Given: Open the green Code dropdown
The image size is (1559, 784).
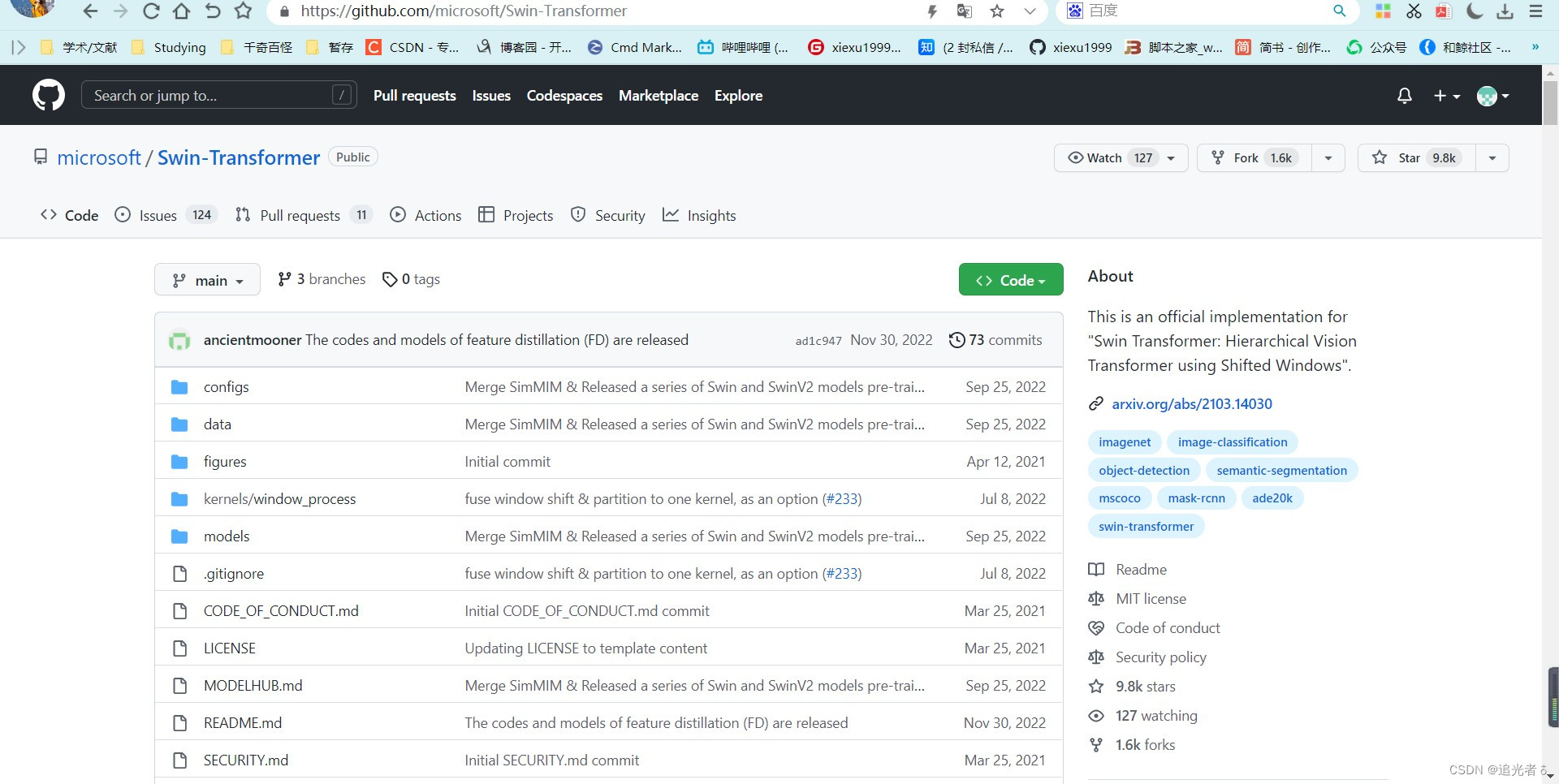Looking at the screenshot, I should (1011, 280).
